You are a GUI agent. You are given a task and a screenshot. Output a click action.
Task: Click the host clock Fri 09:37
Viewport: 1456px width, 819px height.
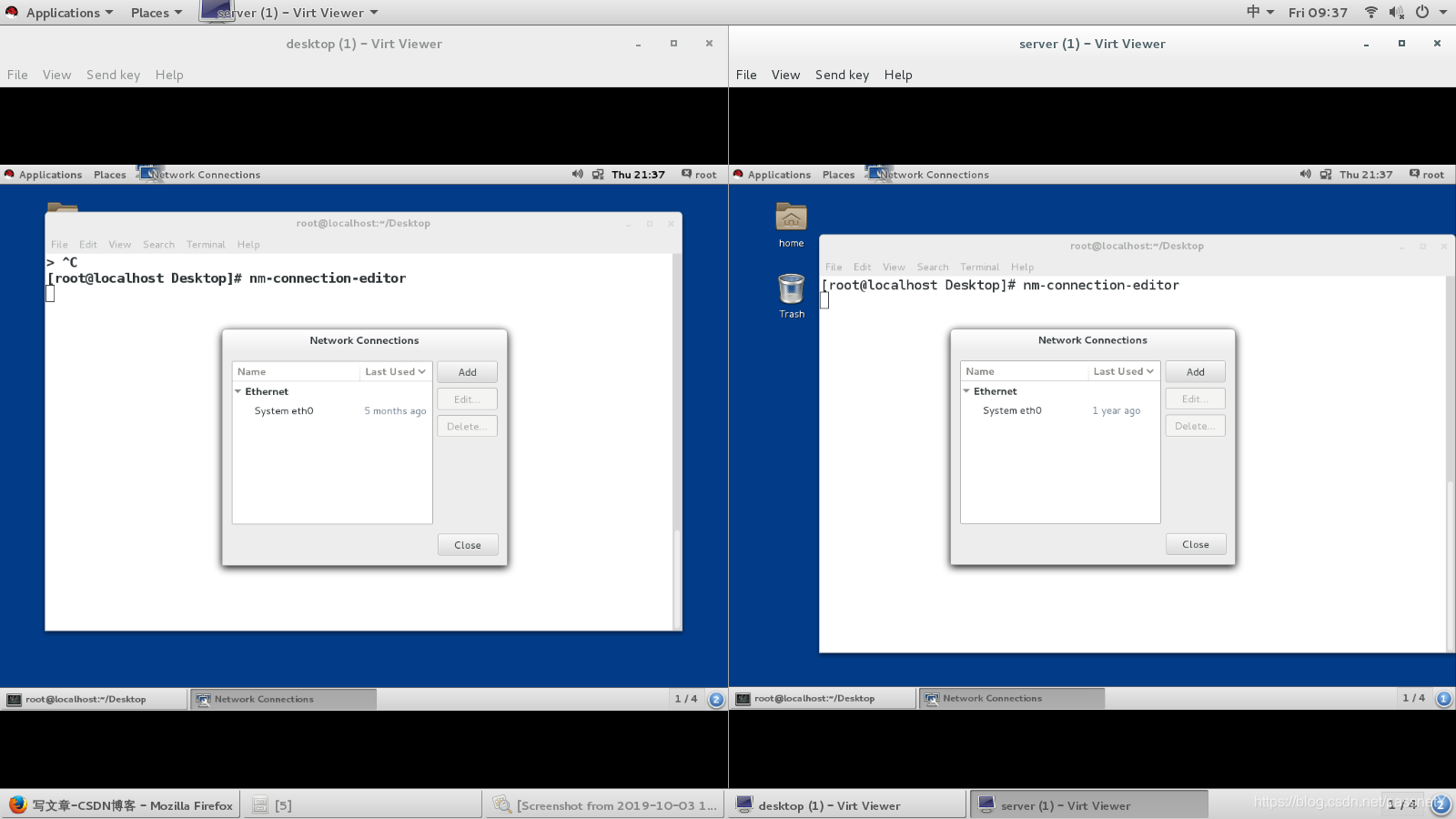click(1318, 13)
